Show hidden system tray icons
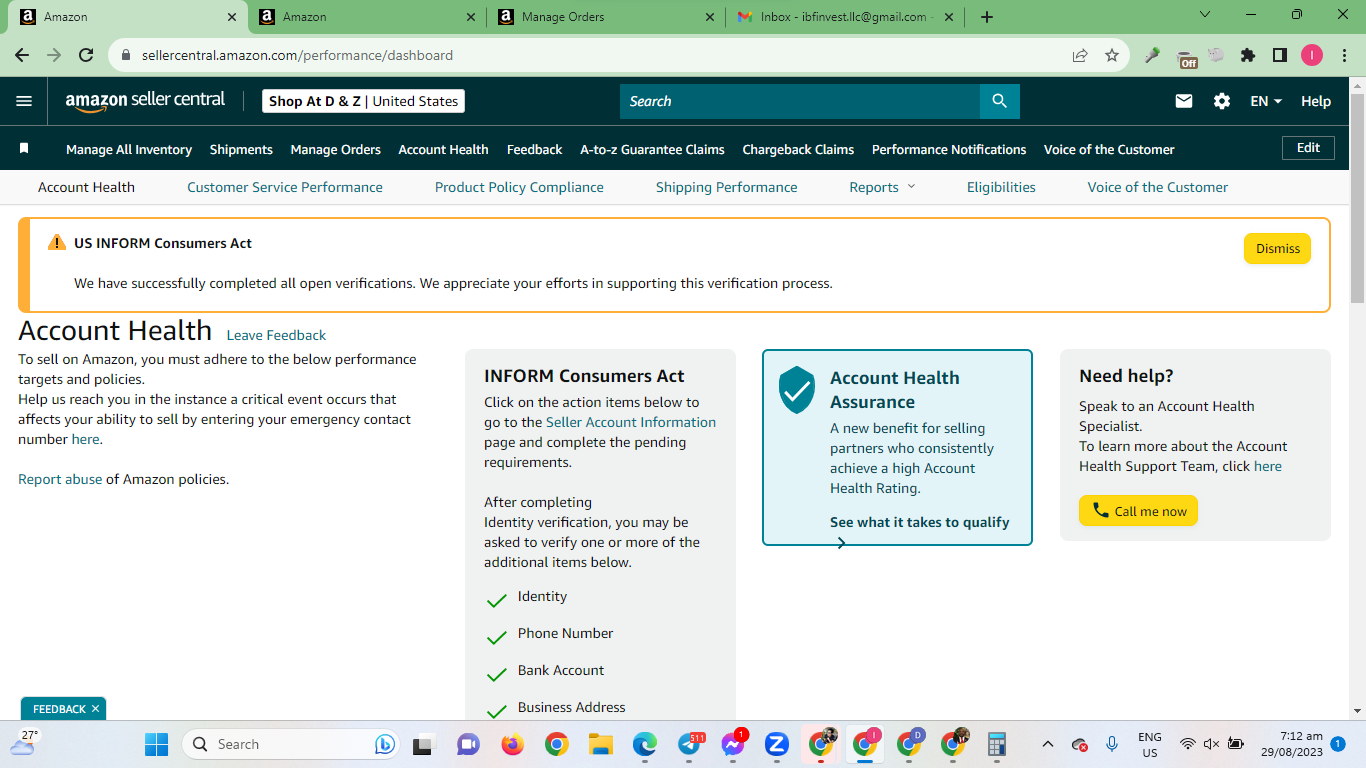Screen dimensions: 1366x768 point(1047,744)
